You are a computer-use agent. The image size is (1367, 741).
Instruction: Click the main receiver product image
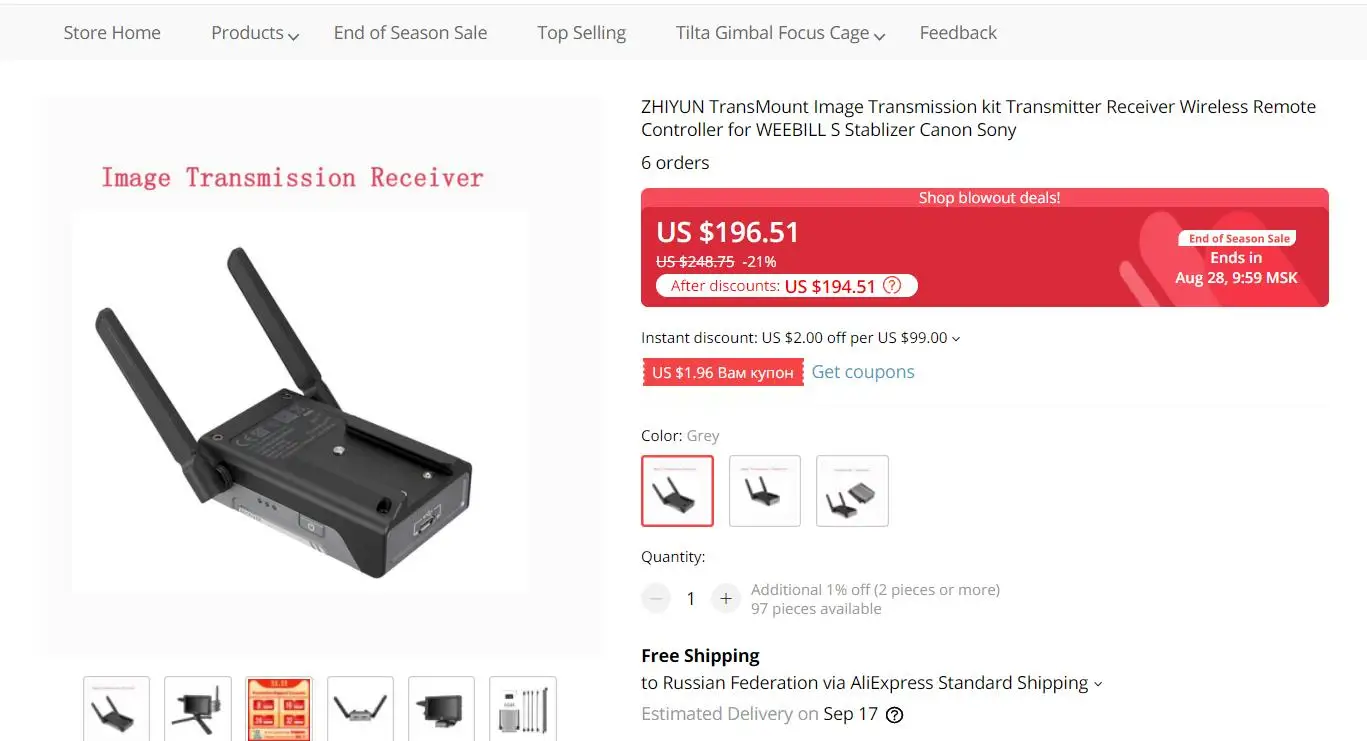301,401
